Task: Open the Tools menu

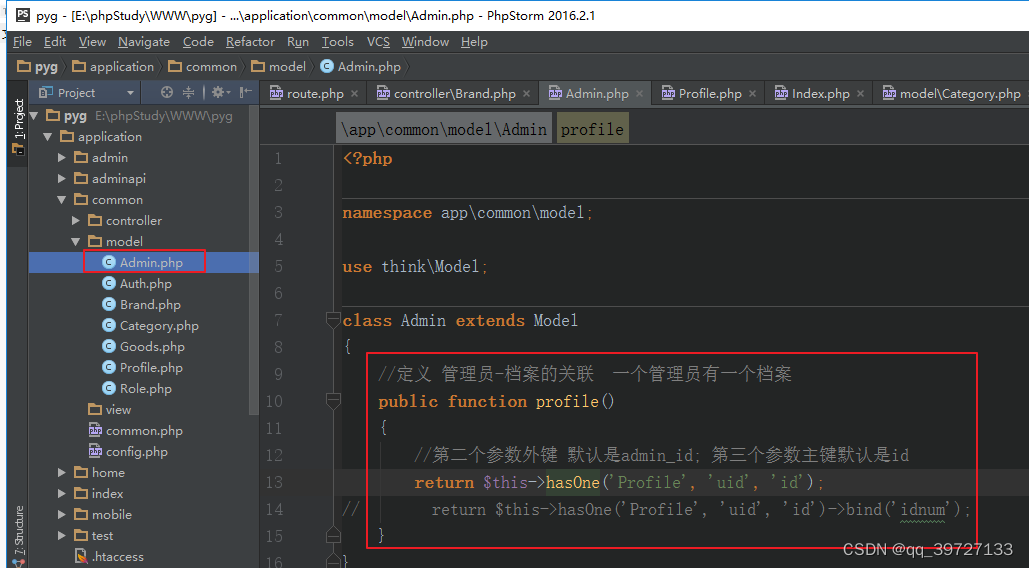Action: [337, 42]
